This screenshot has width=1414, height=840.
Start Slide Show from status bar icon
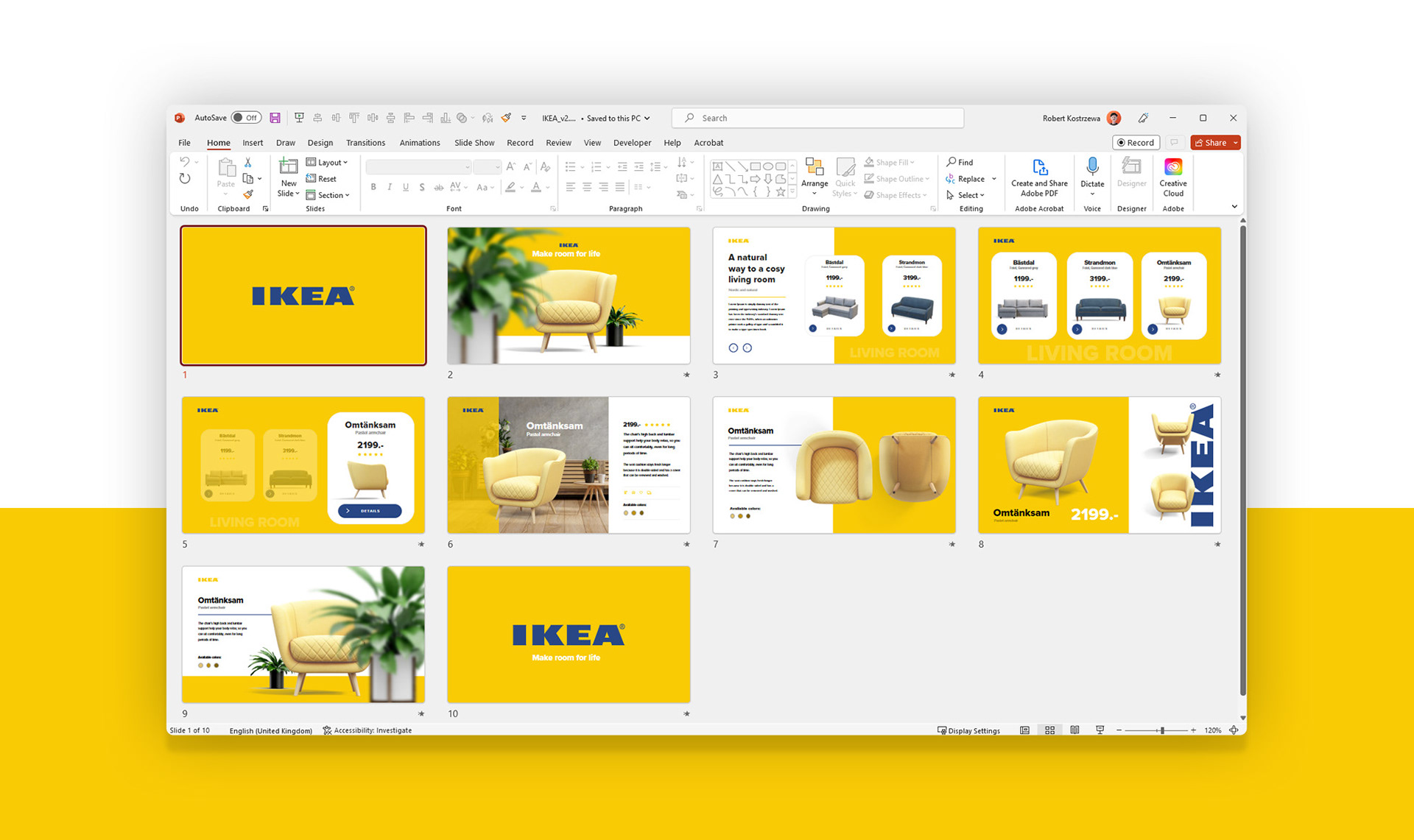(x=1100, y=730)
